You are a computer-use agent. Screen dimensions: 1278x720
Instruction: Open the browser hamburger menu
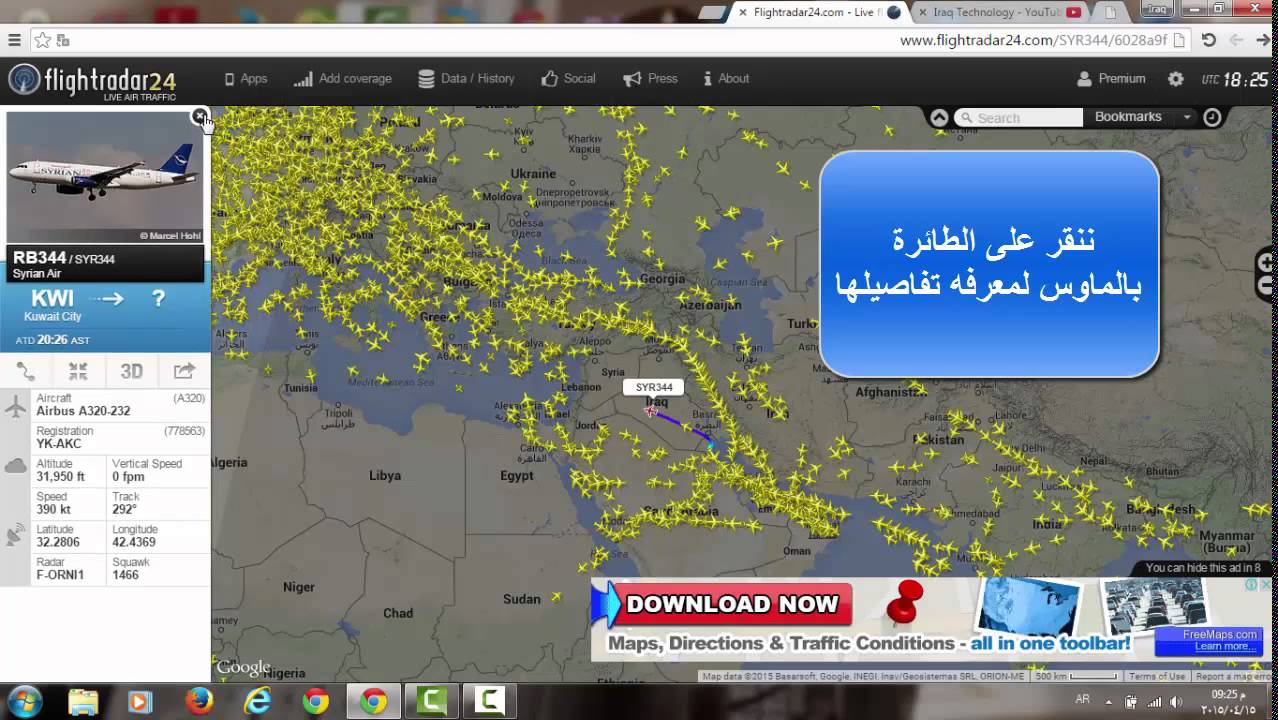point(14,40)
